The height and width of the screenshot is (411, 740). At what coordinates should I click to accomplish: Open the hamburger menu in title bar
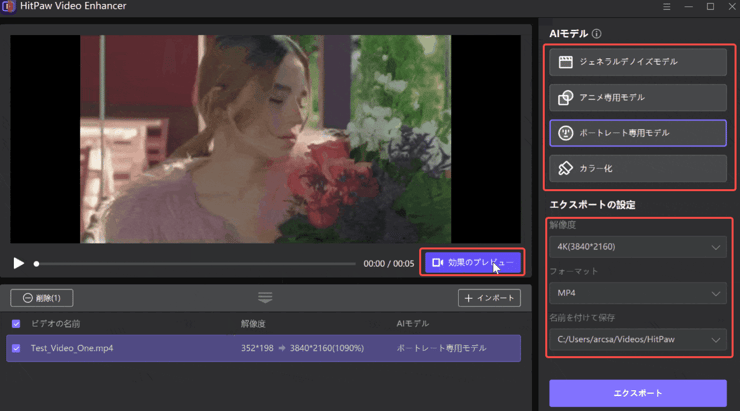667,7
